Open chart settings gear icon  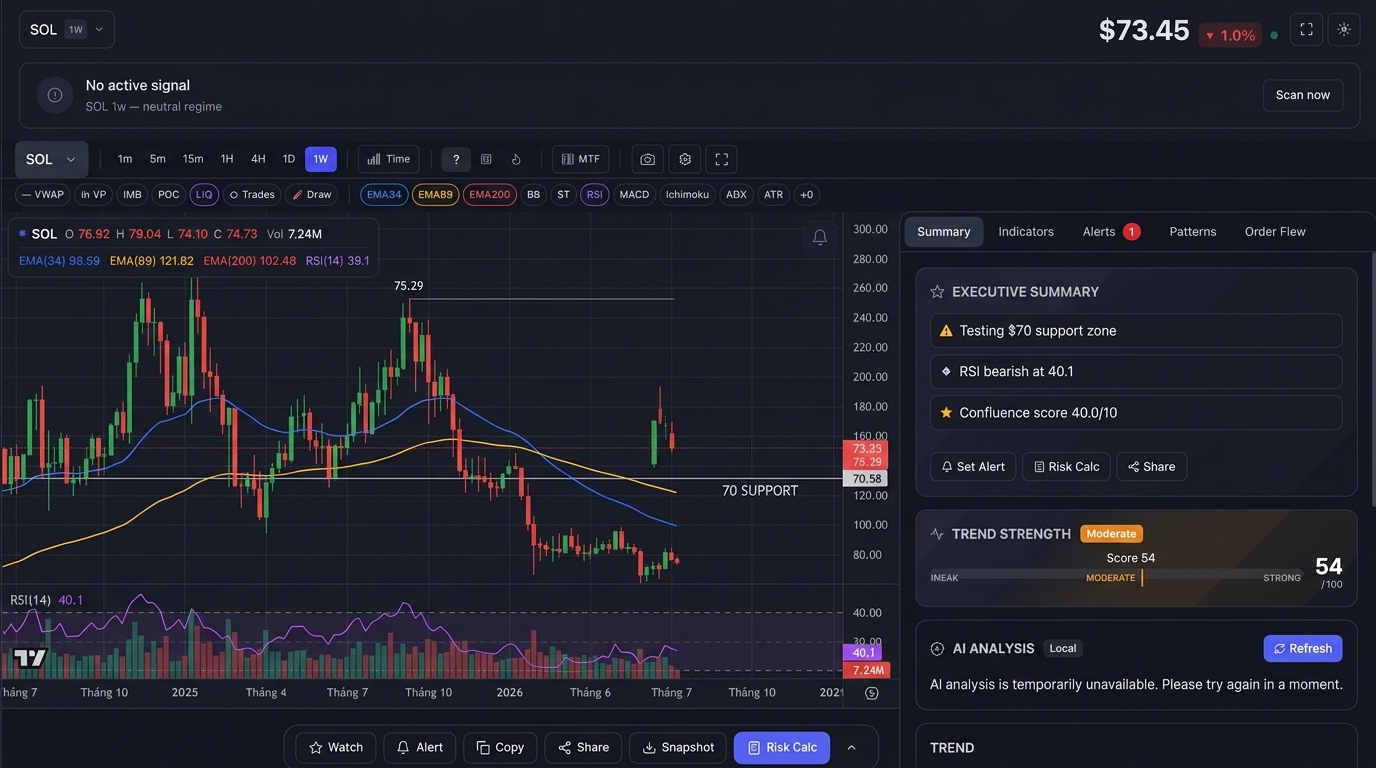point(685,159)
